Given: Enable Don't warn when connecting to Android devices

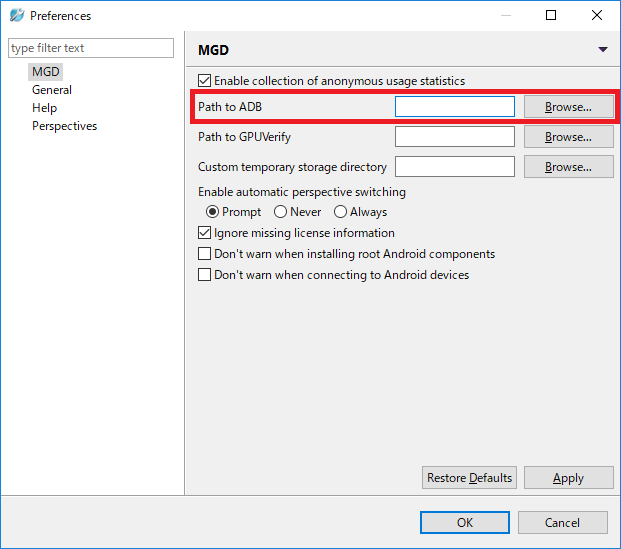Looking at the screenshot, I should 204,275.
